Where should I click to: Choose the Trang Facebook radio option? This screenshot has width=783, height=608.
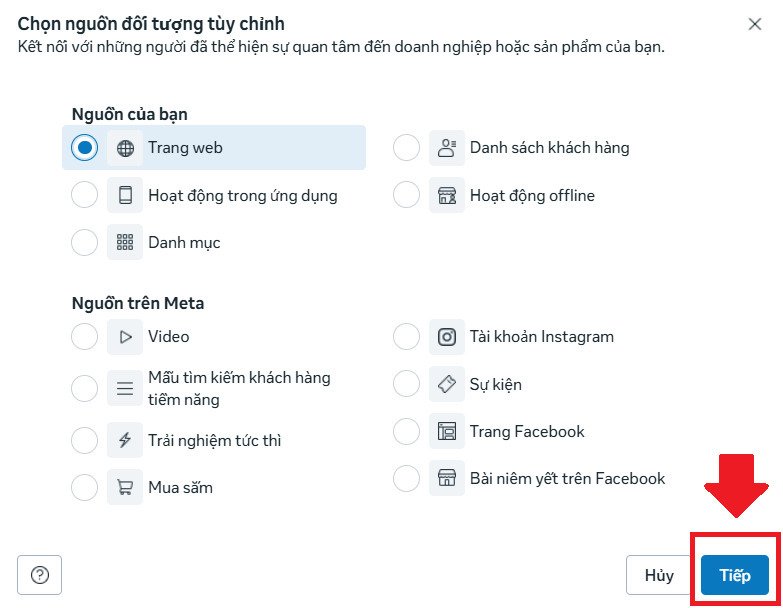[x=407, y=432]
